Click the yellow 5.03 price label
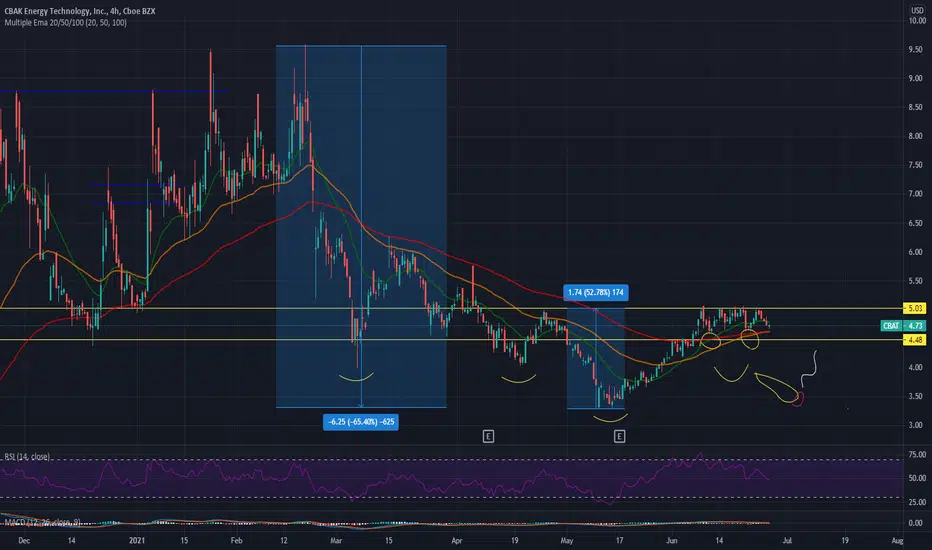932x550 pixels. pos(915,308)
